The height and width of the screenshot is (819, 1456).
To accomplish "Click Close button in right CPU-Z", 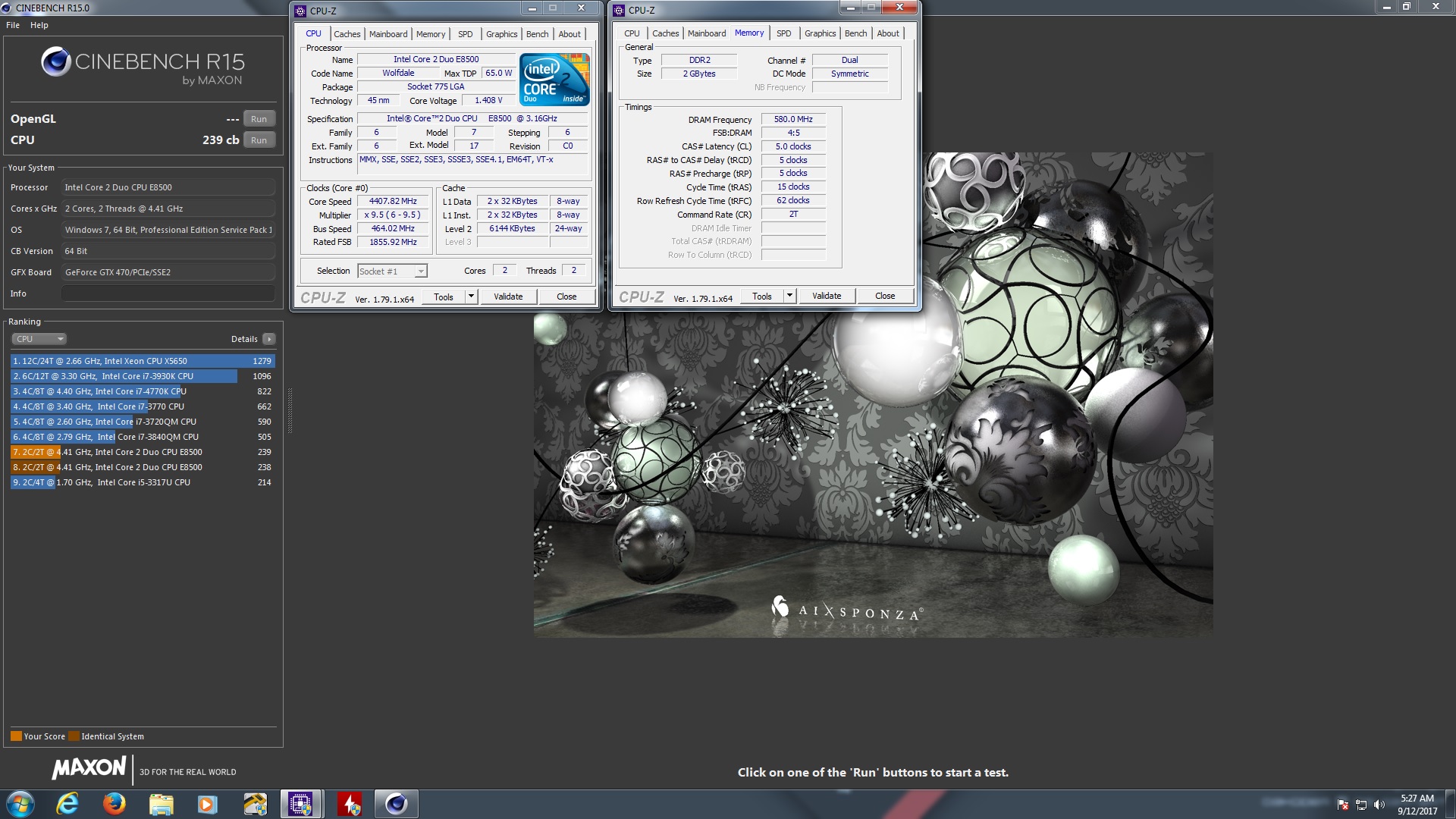I will pos(885,296).
